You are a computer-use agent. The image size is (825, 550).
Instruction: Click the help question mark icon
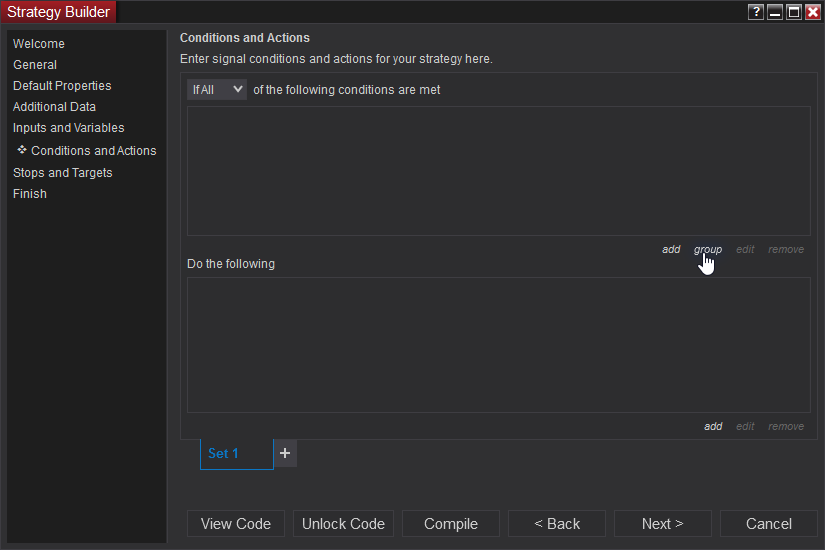[756, 12]
